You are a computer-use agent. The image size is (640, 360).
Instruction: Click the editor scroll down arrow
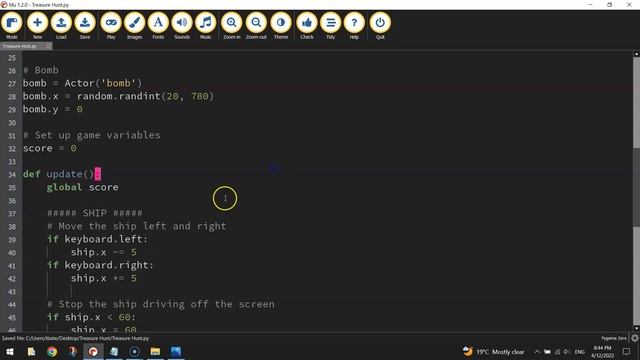pyautogui.click(x=636, y=328)
